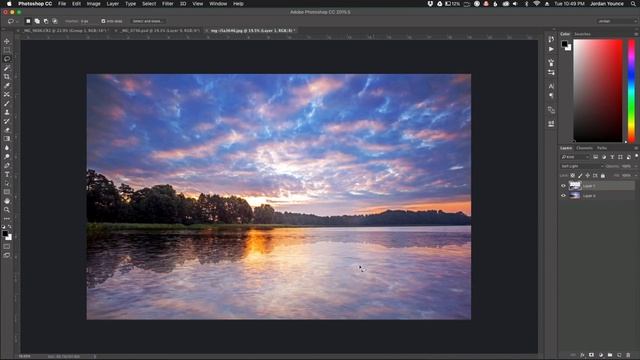Select the Pen tool

point(7,166)
